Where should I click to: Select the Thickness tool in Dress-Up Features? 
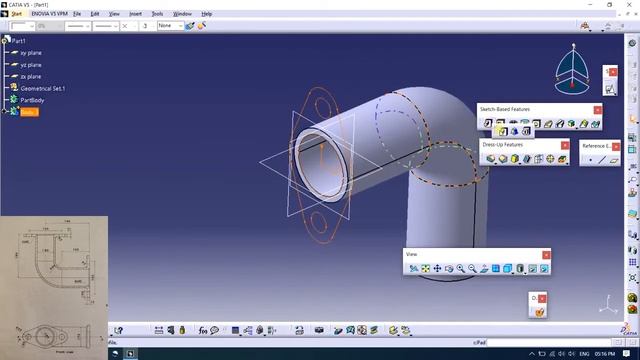(538, 159)
